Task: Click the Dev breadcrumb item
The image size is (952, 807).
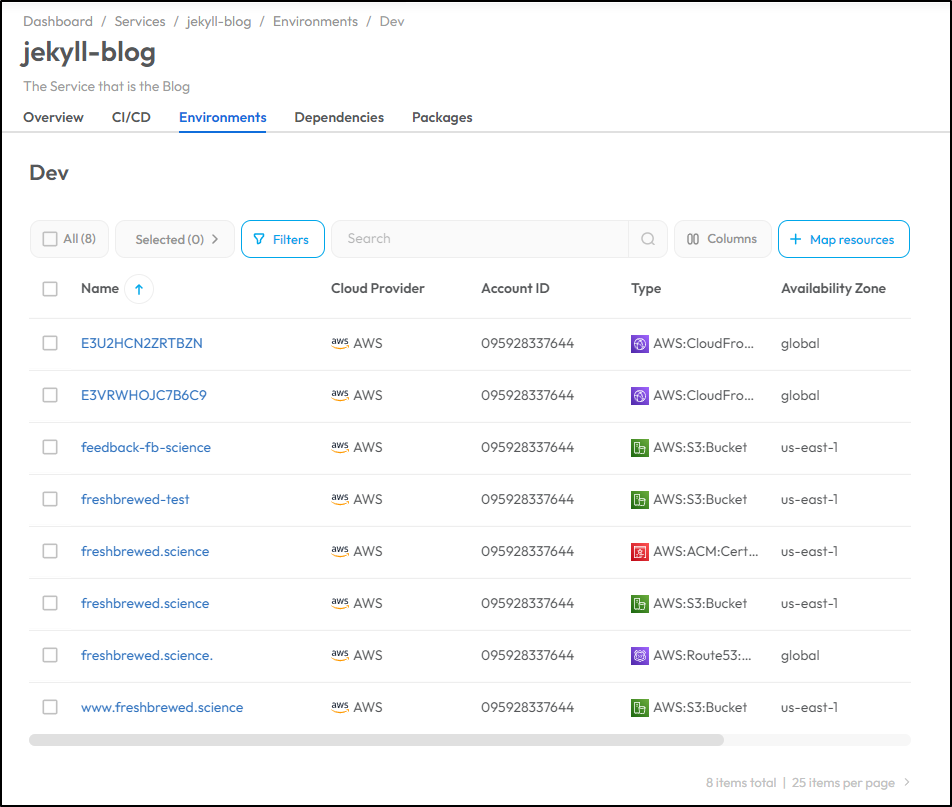Action: (x=392, y=21)
